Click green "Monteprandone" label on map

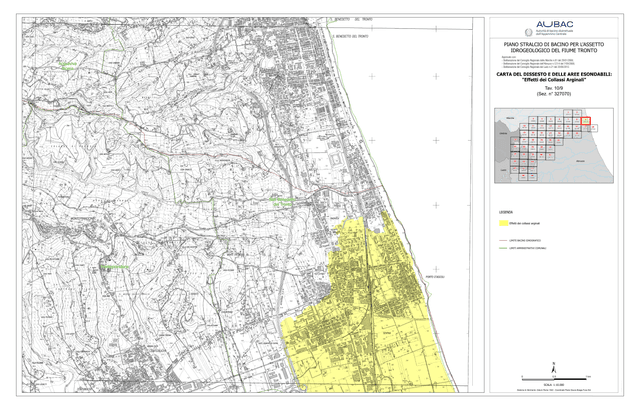115,267
